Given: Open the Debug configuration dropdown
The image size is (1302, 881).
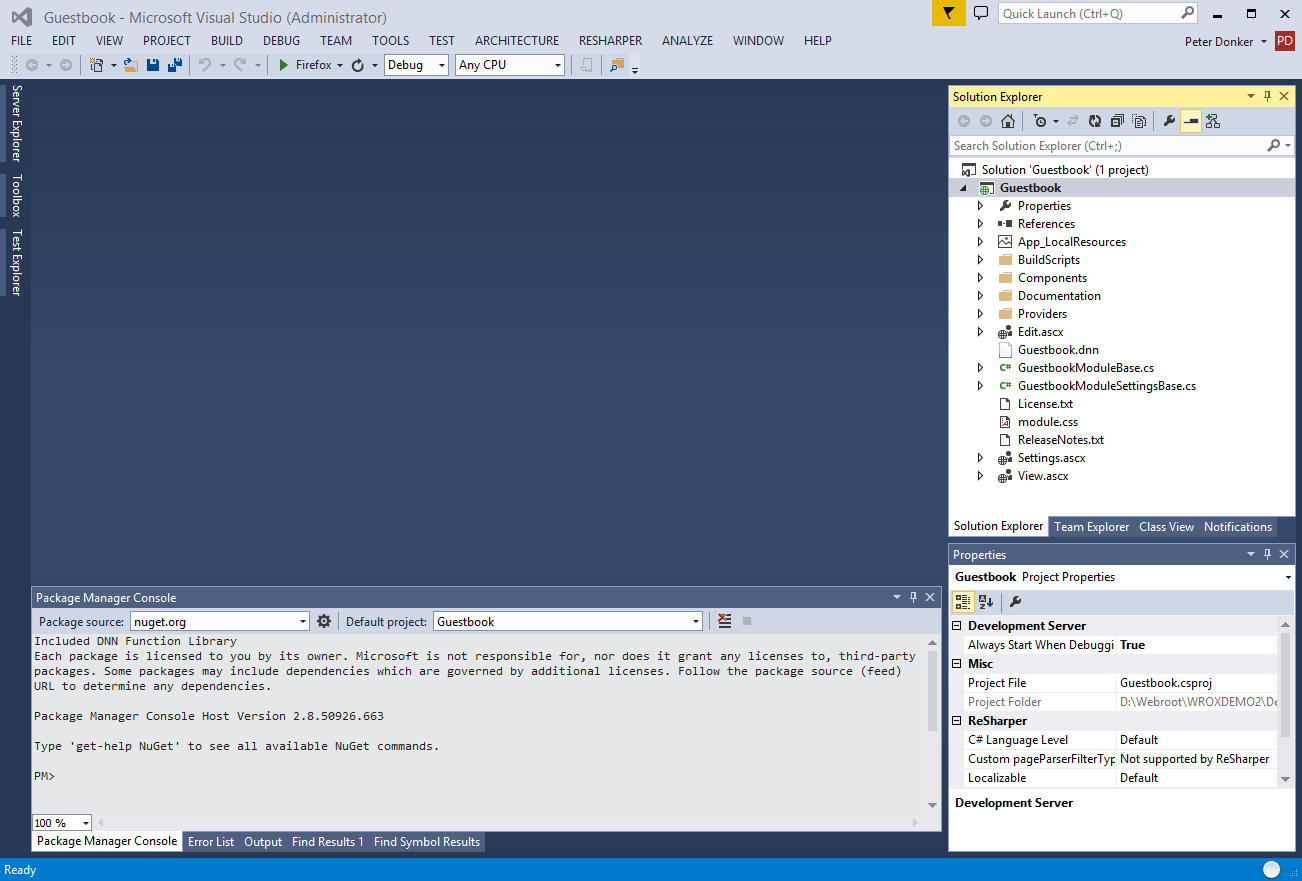Looking at the screenshot, I should tap(416, 65).
